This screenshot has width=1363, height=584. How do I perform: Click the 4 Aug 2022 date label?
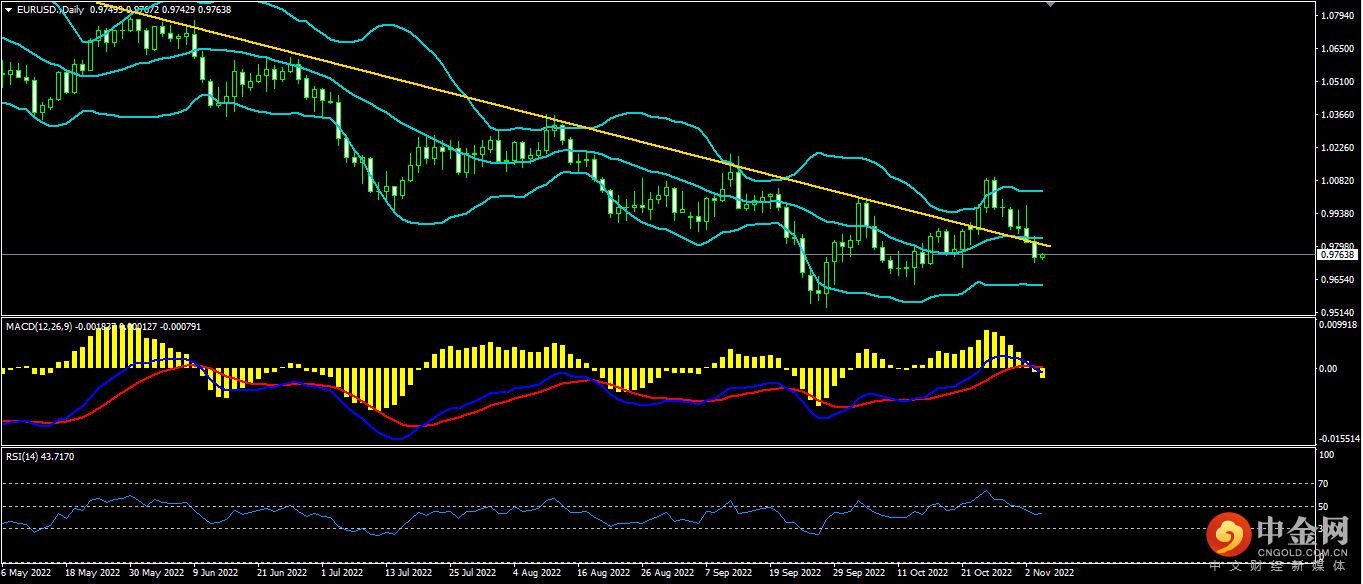tap(536, 573)
